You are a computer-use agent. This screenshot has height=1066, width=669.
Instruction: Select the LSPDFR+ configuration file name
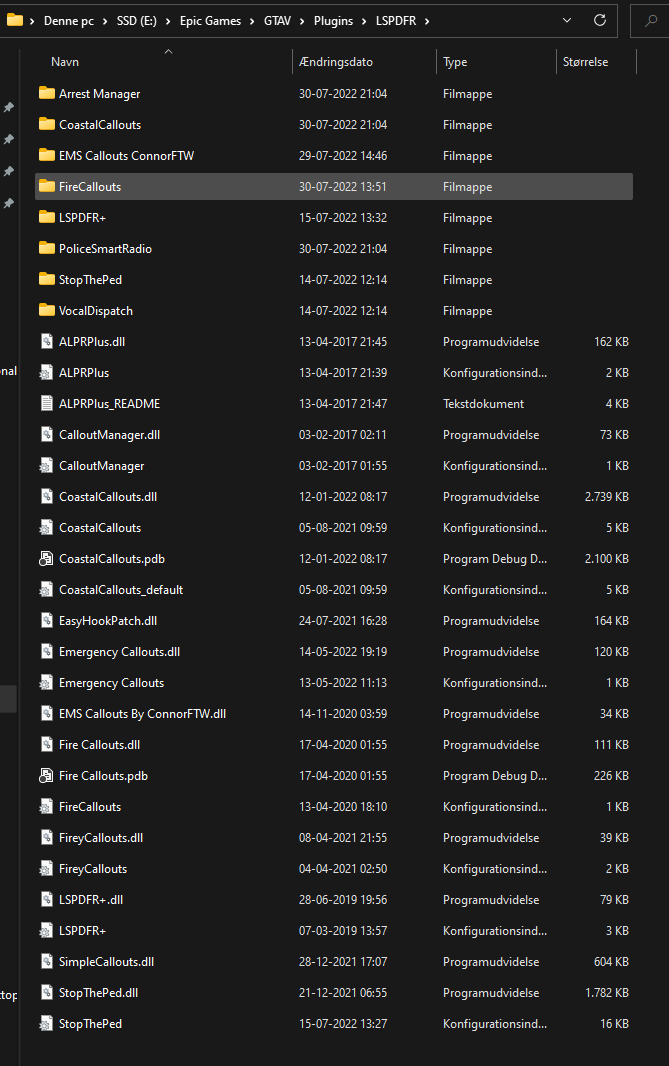click(x=82, y=931)
